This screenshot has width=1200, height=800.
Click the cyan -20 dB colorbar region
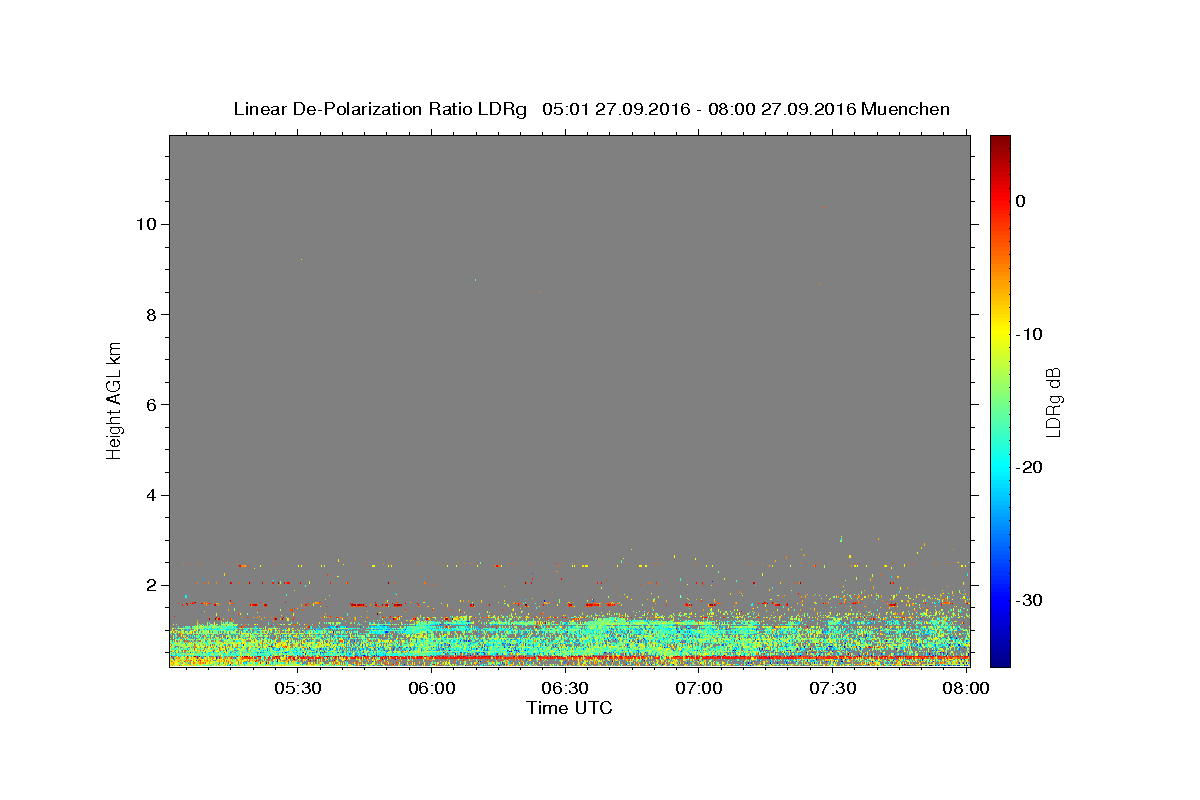coord(1000,467)
